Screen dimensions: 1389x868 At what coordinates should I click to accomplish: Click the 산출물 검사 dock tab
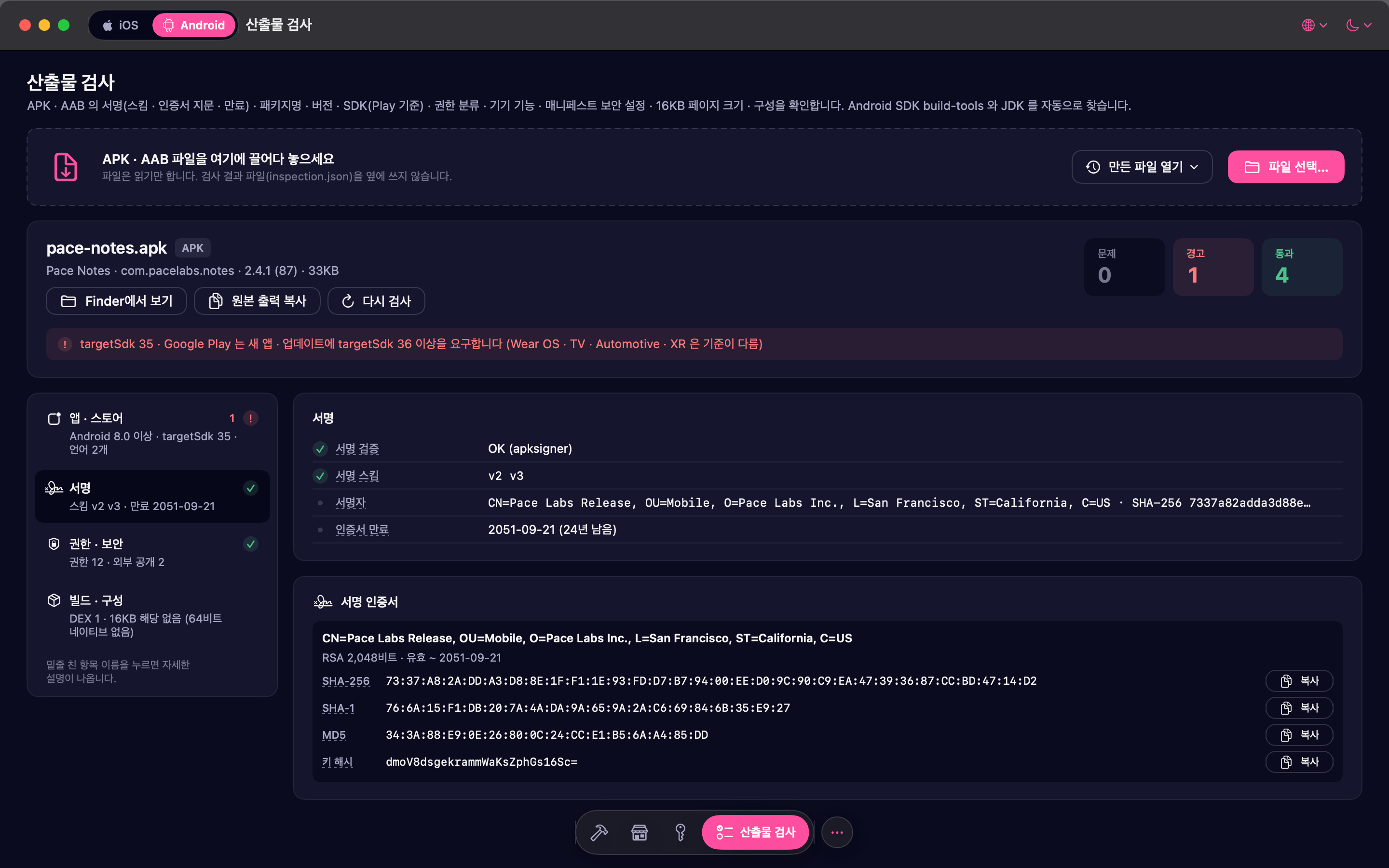(755, 832)
